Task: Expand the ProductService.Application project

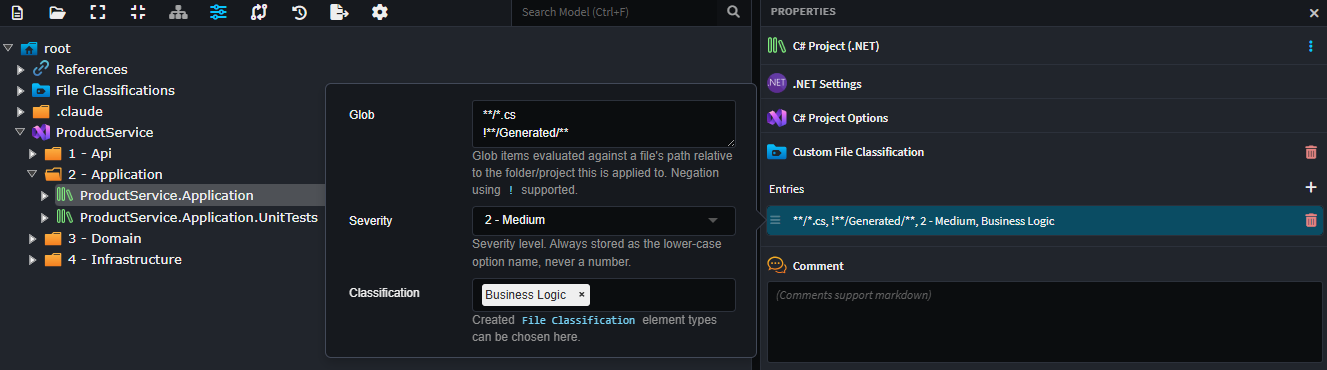Action: (x=44, y=196)
